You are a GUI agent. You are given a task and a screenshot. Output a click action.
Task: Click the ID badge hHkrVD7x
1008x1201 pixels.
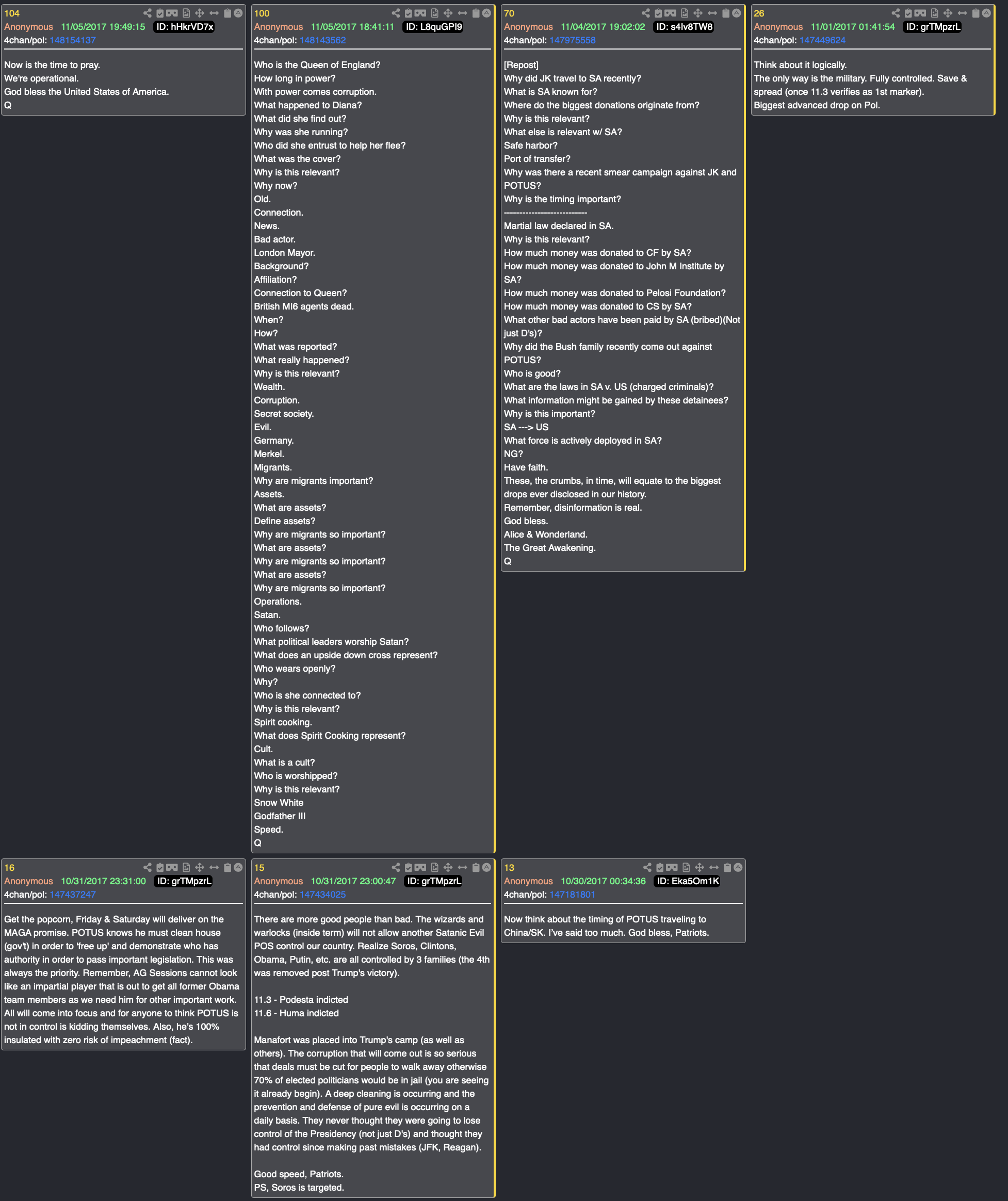(x=184, y=27)
